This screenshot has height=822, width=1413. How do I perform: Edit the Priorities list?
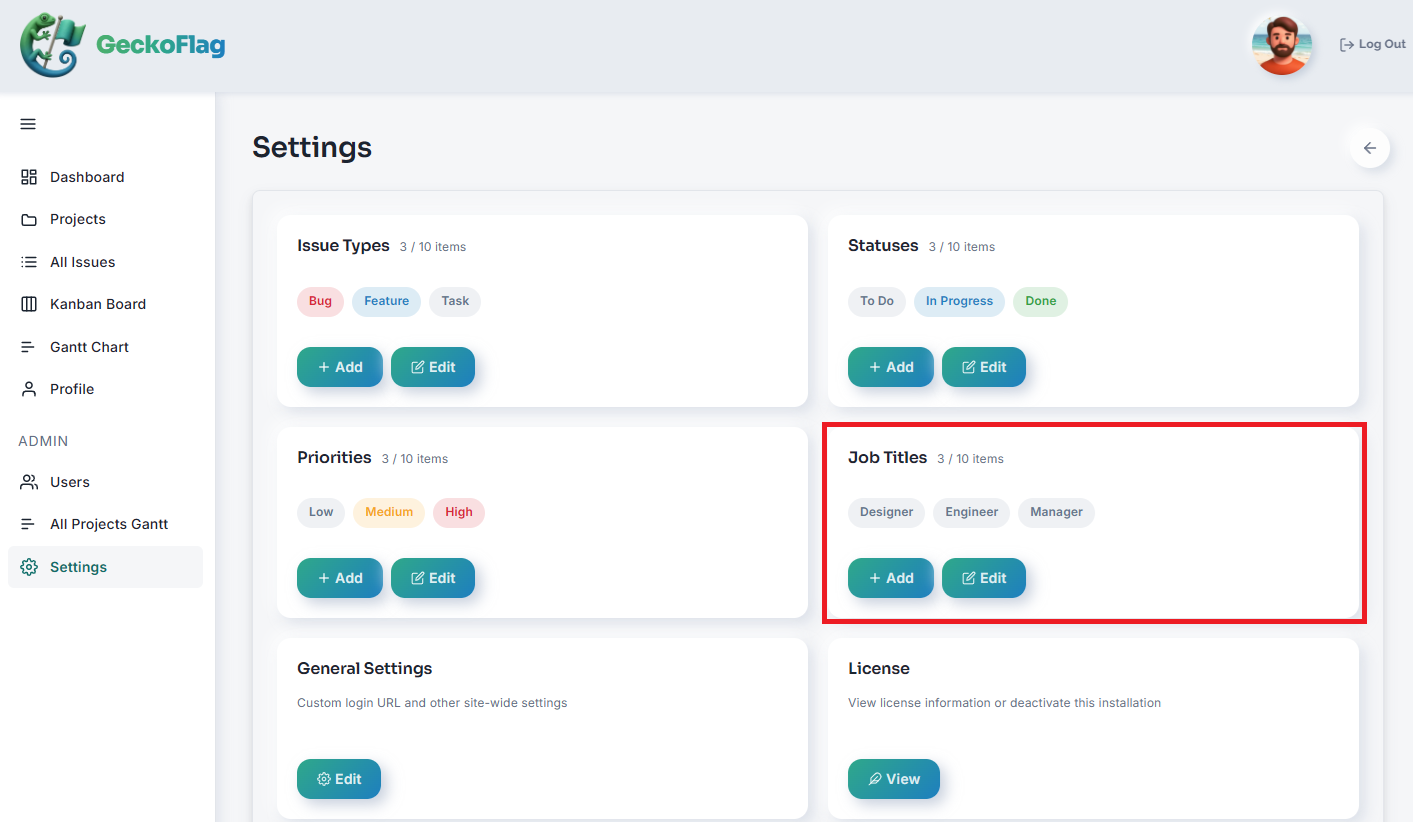point(433,578)
